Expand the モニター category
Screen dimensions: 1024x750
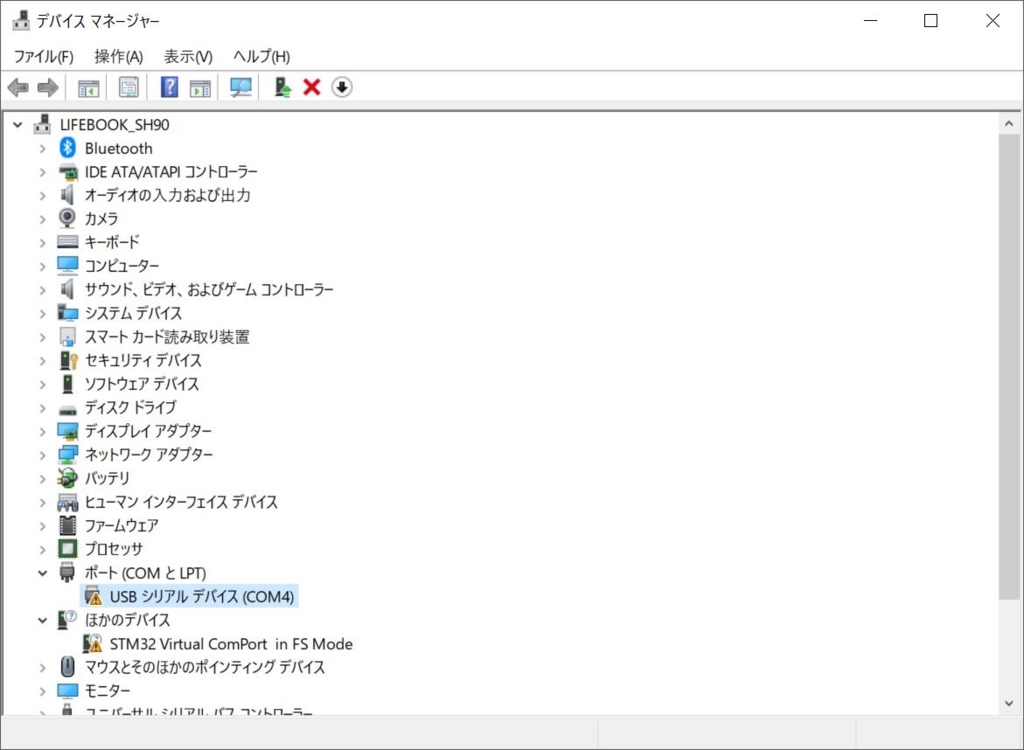click(42, 691)
